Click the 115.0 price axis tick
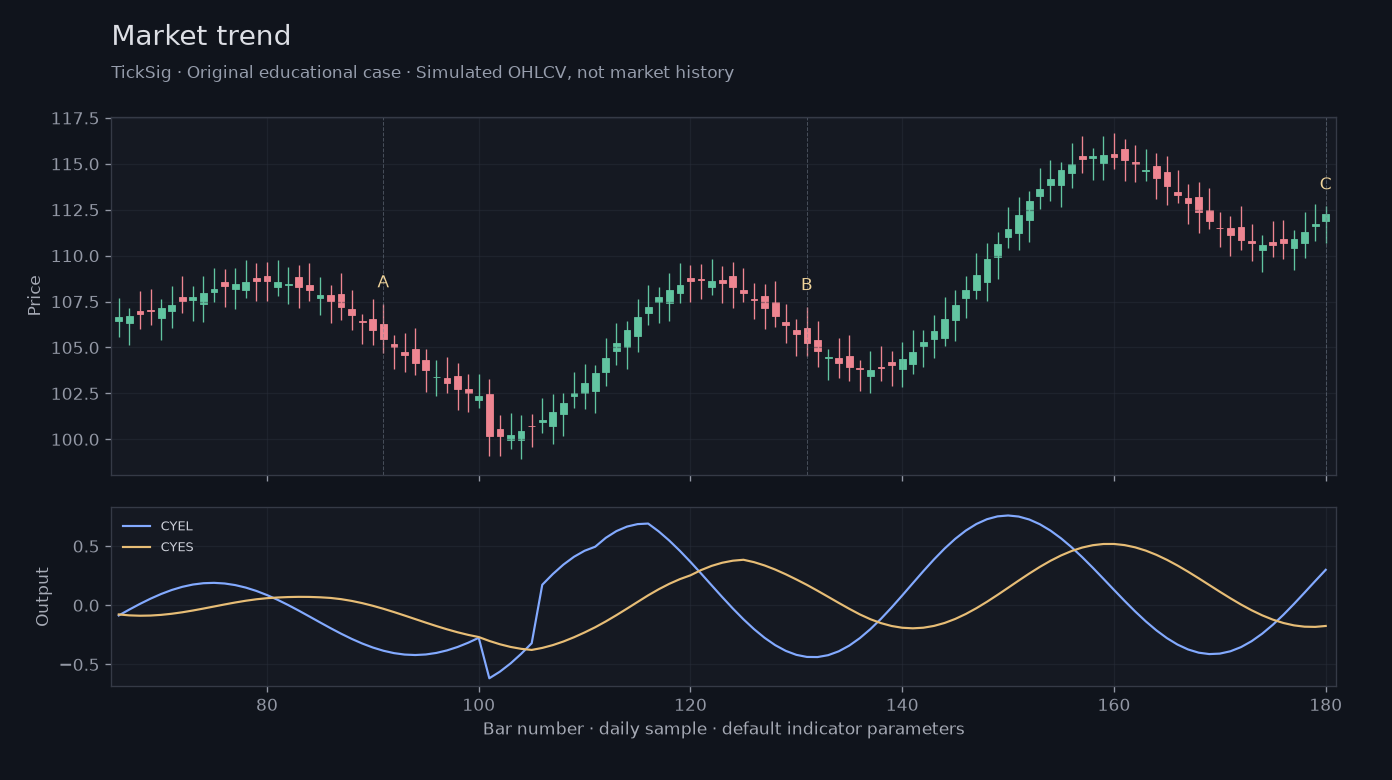The width and height of the screenshot is (1392, 780). coord(75,165)
